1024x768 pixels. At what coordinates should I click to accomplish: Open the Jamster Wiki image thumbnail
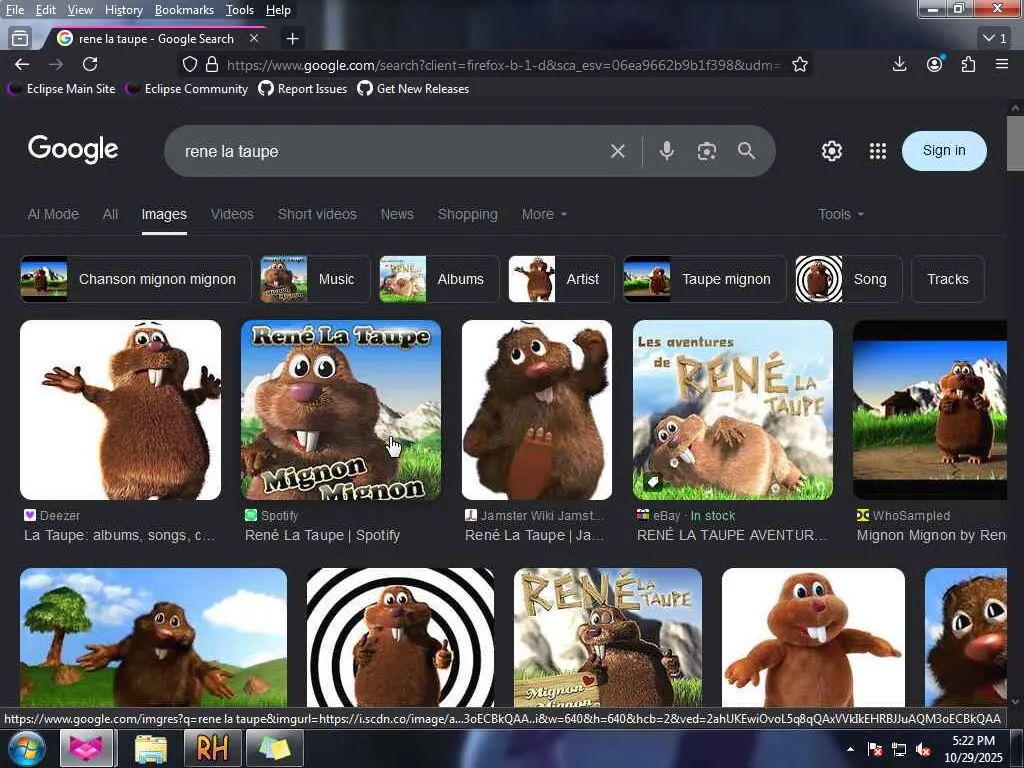click(x=537, y=410)
